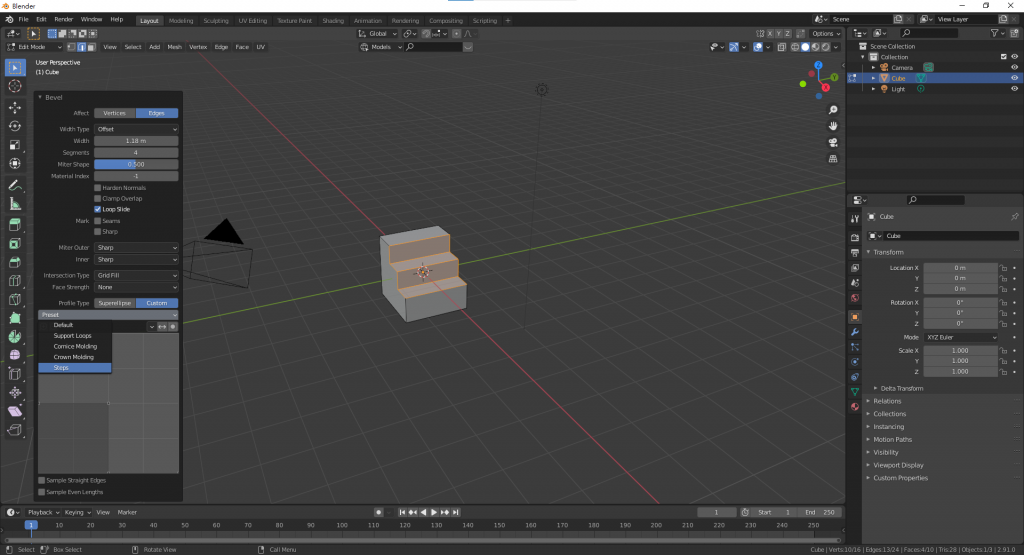Open the Intersection Type Grid Fill dropdown
The width and height of the screenshot is (1024, 555).
click(x=136, y=276)
